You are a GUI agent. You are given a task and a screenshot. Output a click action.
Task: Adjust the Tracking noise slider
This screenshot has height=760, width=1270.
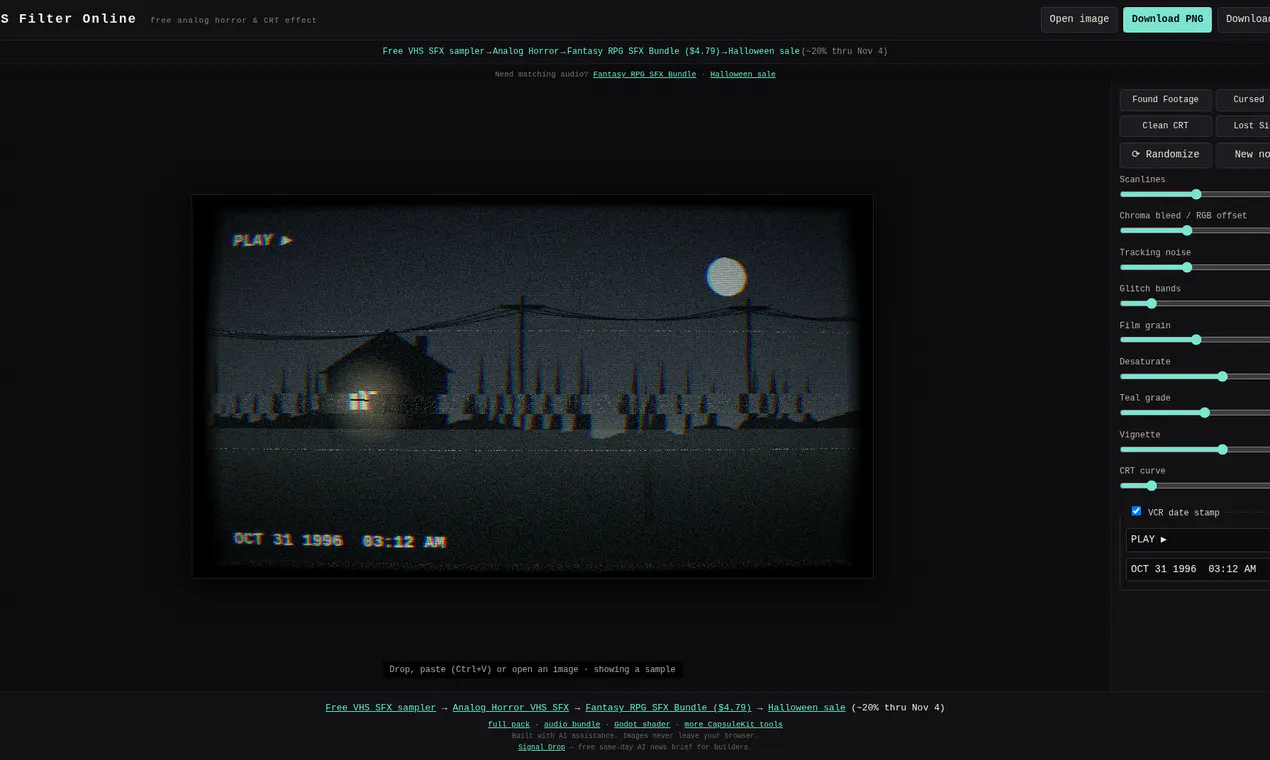[1195, 267]
